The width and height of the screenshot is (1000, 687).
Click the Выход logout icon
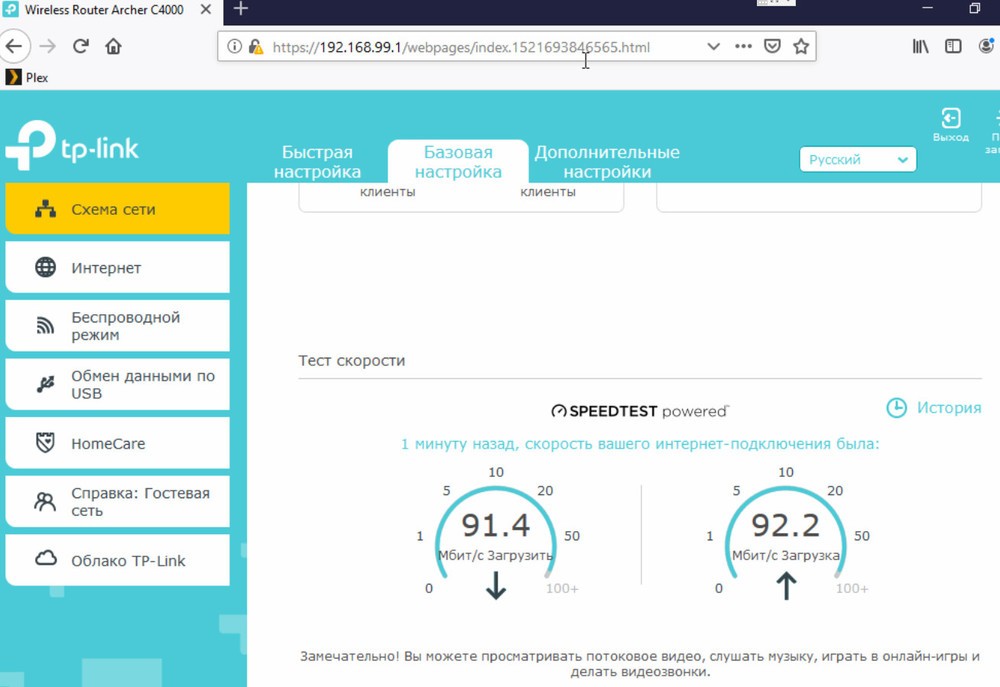[950, 119]
